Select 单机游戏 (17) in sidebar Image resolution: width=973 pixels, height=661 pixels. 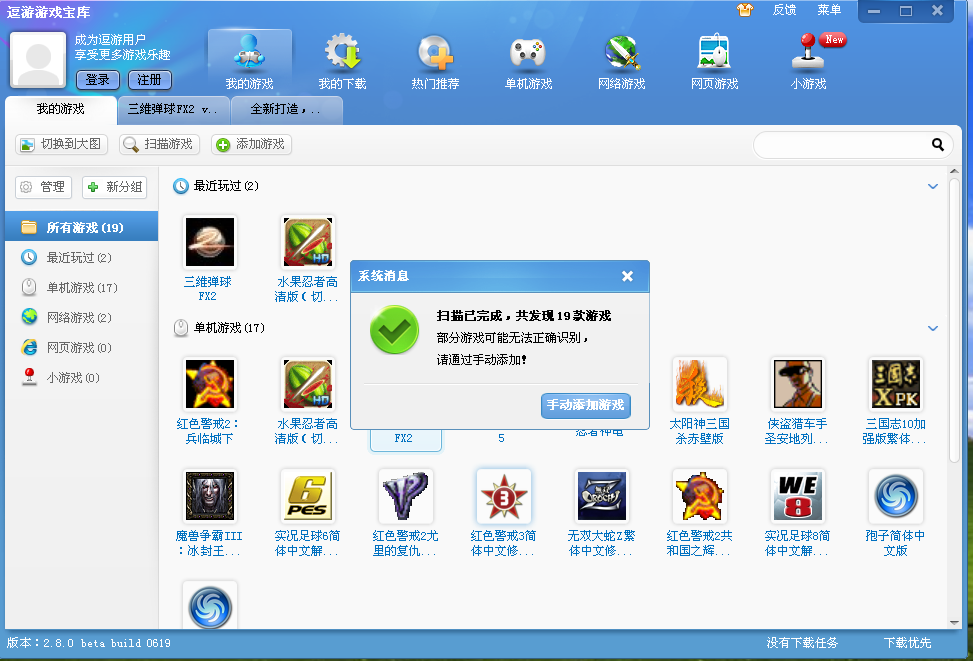(81, 288)
